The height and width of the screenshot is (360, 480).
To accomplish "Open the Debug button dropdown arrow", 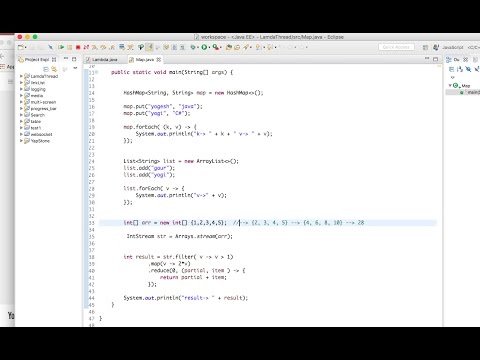I will tap(198, 48).
